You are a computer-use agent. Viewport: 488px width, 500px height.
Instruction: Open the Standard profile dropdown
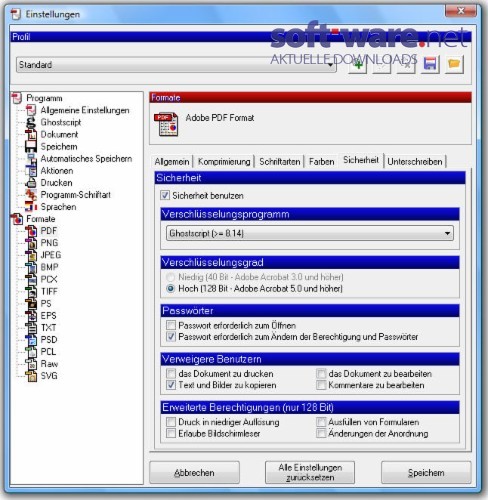[176, 65]
